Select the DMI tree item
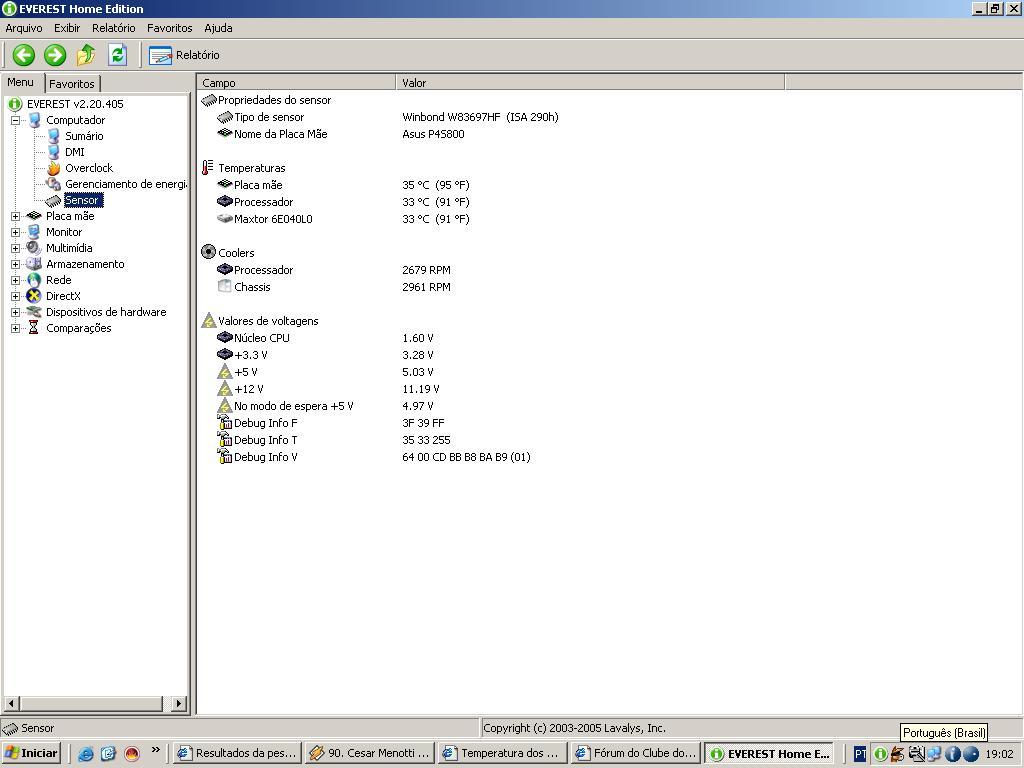 click(x=74, y=152)
